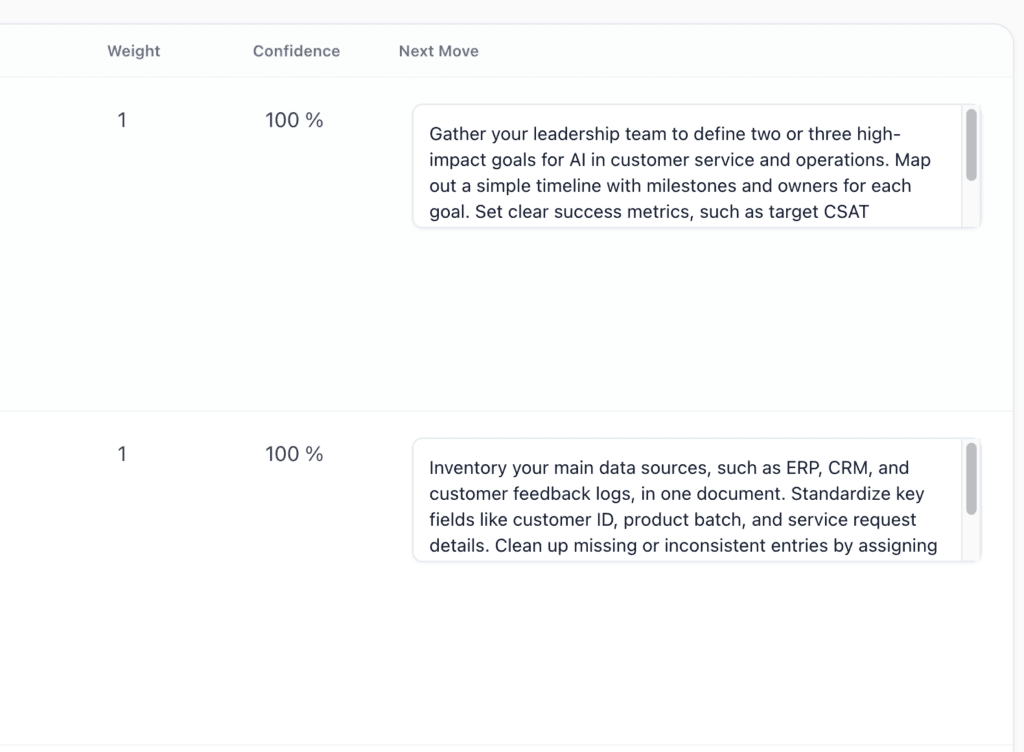Click scrollbar thumb in data sources text box
1024x752 pixels.
pyautogui.click(x=971, y=479)
